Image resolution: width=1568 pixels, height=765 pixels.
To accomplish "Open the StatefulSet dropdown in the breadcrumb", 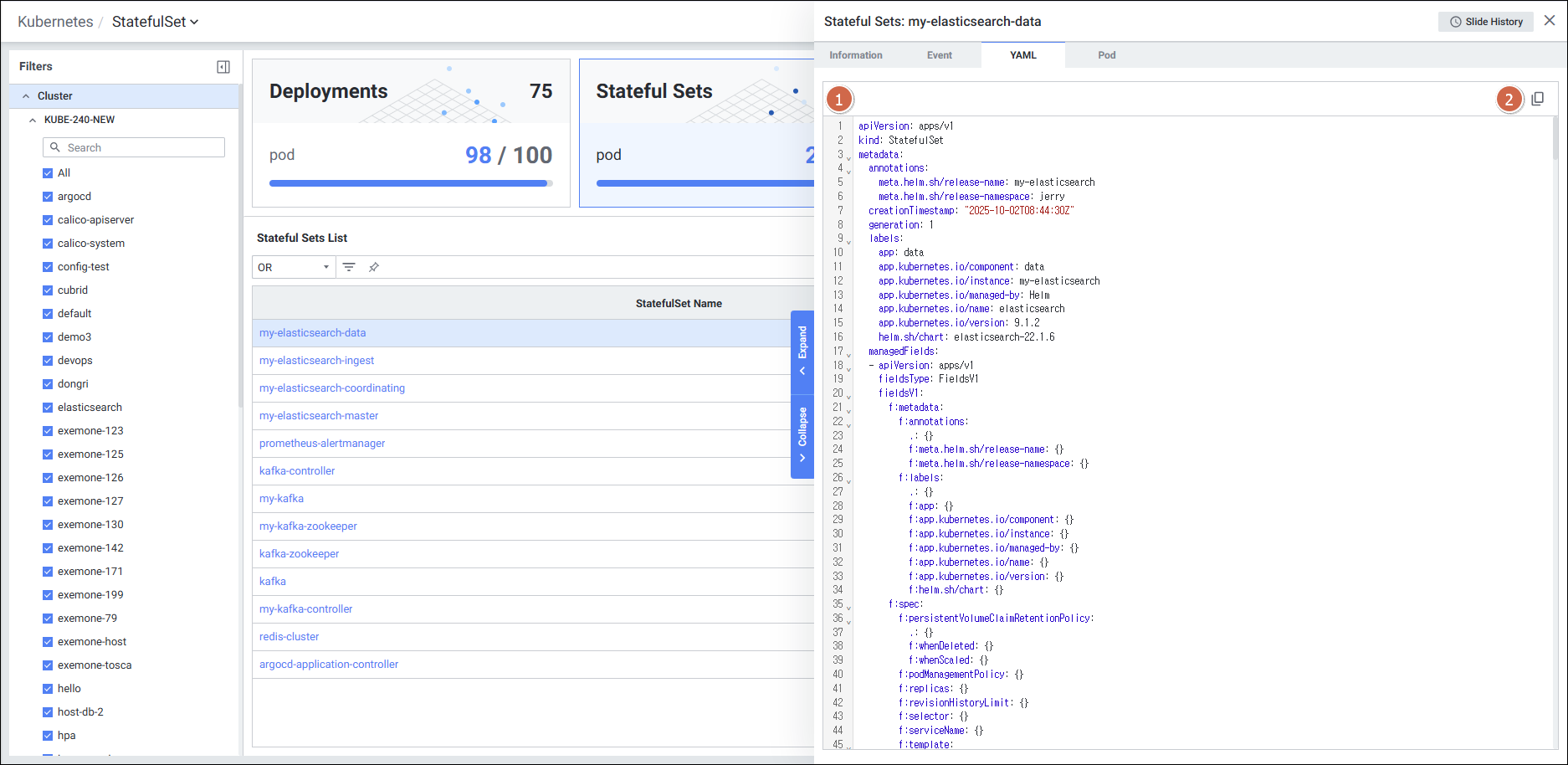I will pos(194,22).
